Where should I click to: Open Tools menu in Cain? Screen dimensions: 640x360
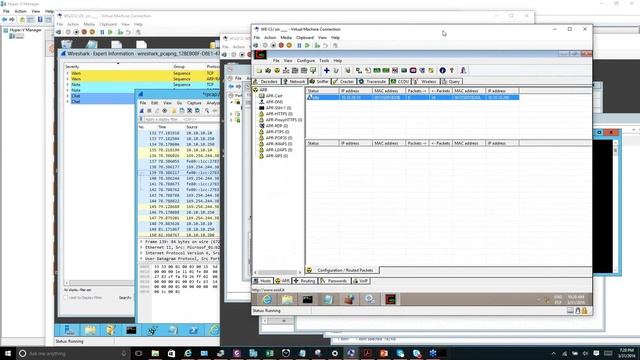[x=324, y=60]
